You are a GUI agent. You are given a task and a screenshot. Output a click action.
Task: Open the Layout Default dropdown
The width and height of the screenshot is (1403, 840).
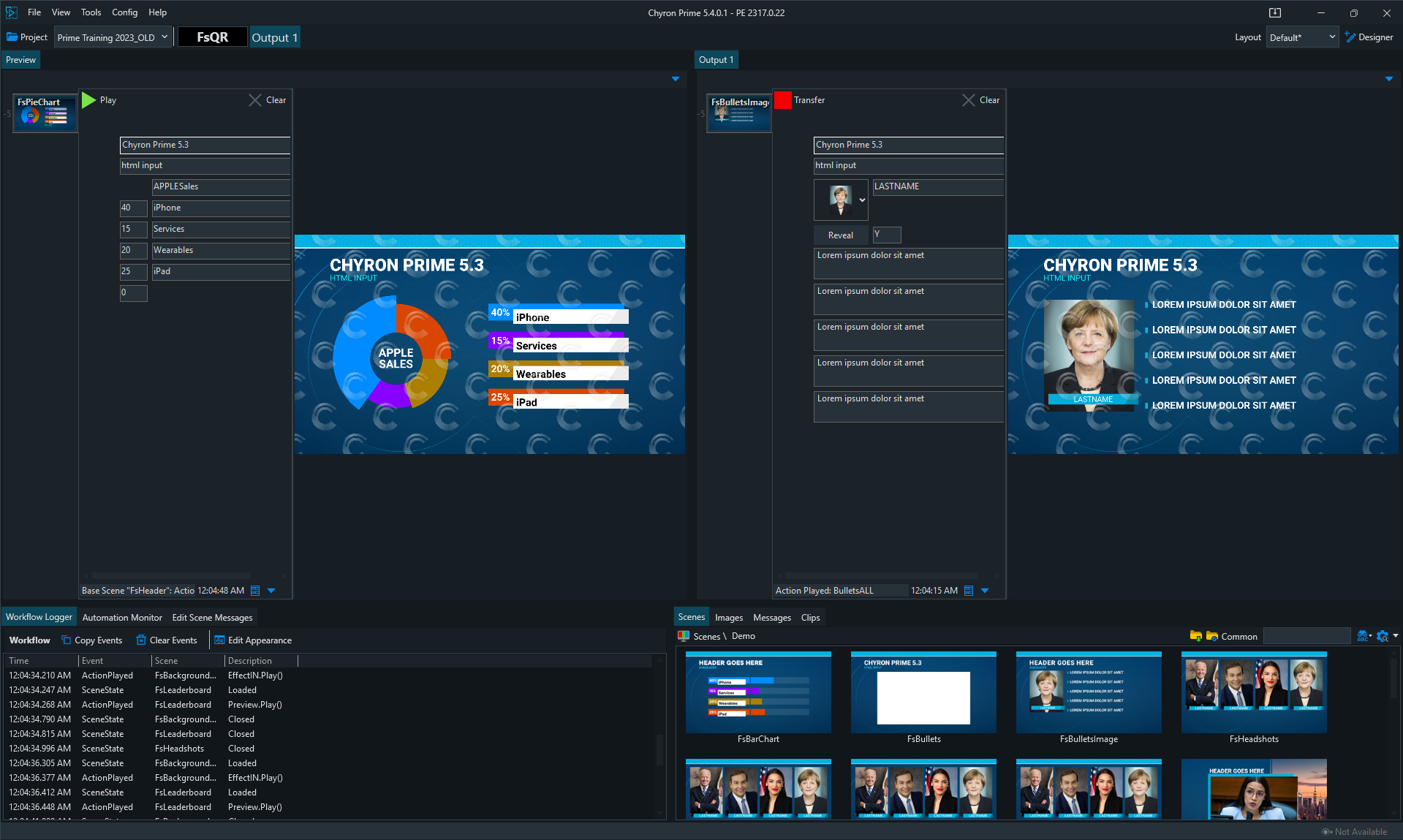click(1303, 37)
